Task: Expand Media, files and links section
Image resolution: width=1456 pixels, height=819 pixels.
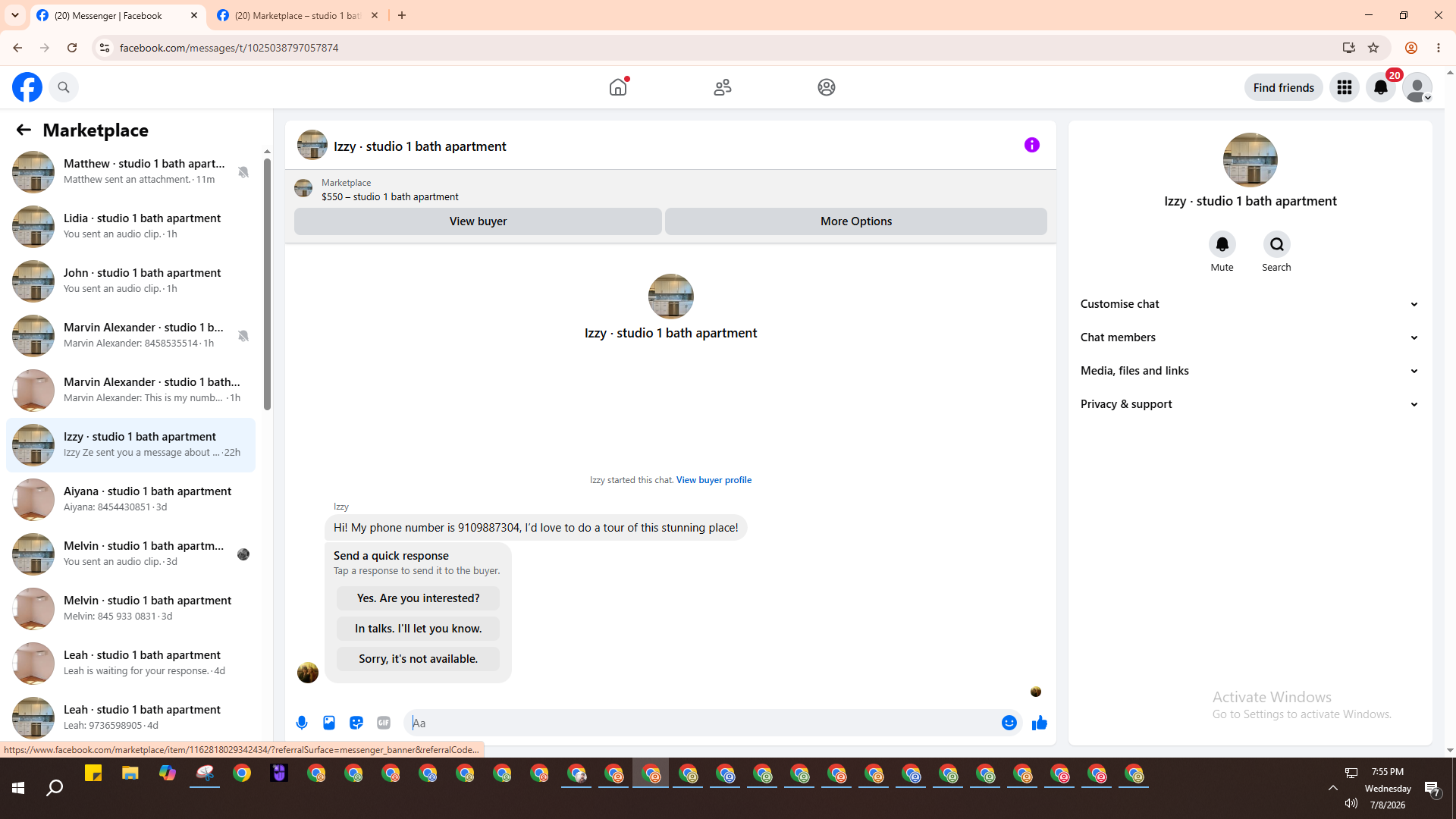Action: [1250, 371]
